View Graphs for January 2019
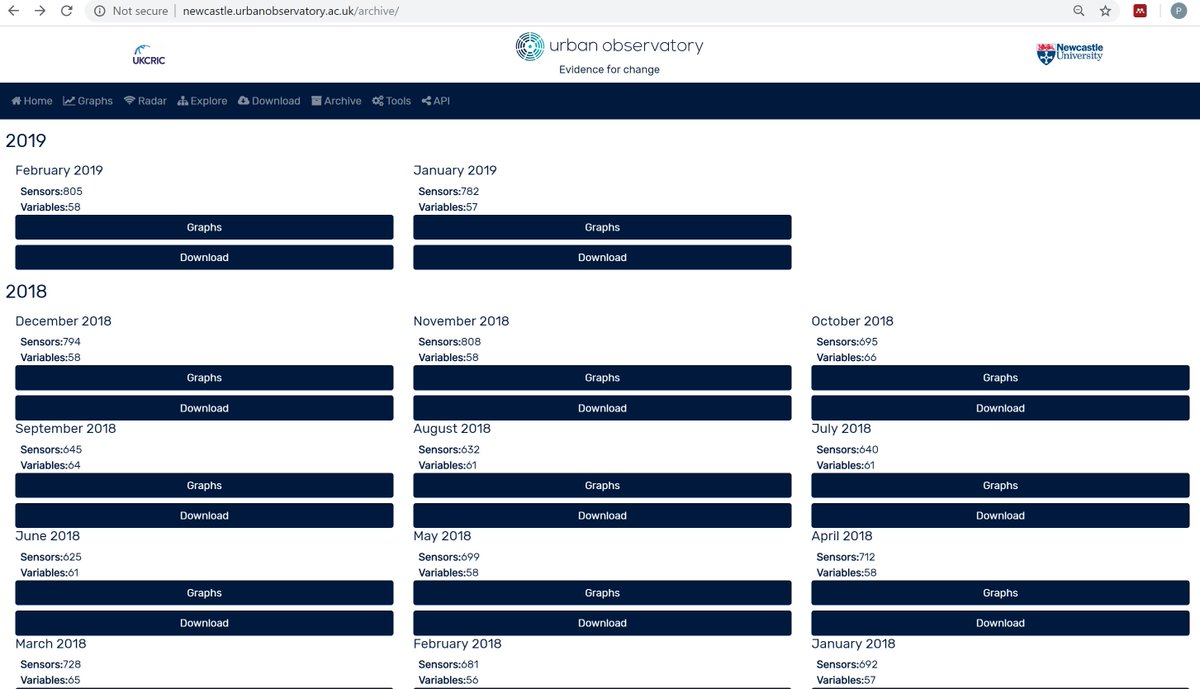The height and width of the screenshot is (689, 1200). pos(602,227)
